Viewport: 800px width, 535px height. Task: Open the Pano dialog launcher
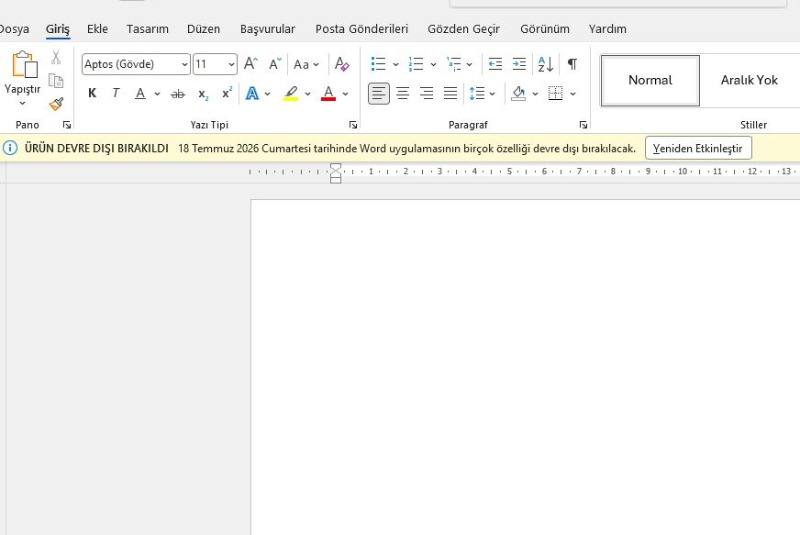click(67, 125)
